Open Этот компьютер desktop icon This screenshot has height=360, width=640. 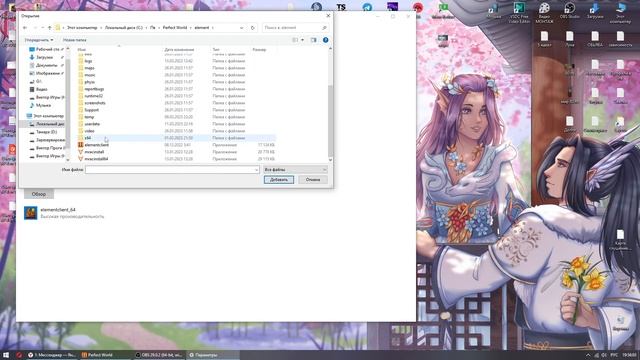click(x=620, y=12)
